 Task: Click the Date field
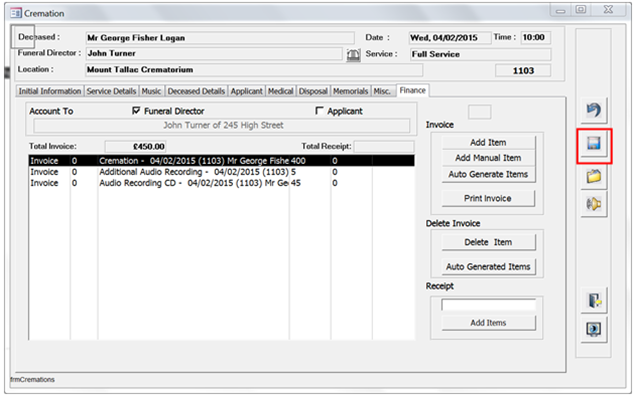(x=450, y=38)
